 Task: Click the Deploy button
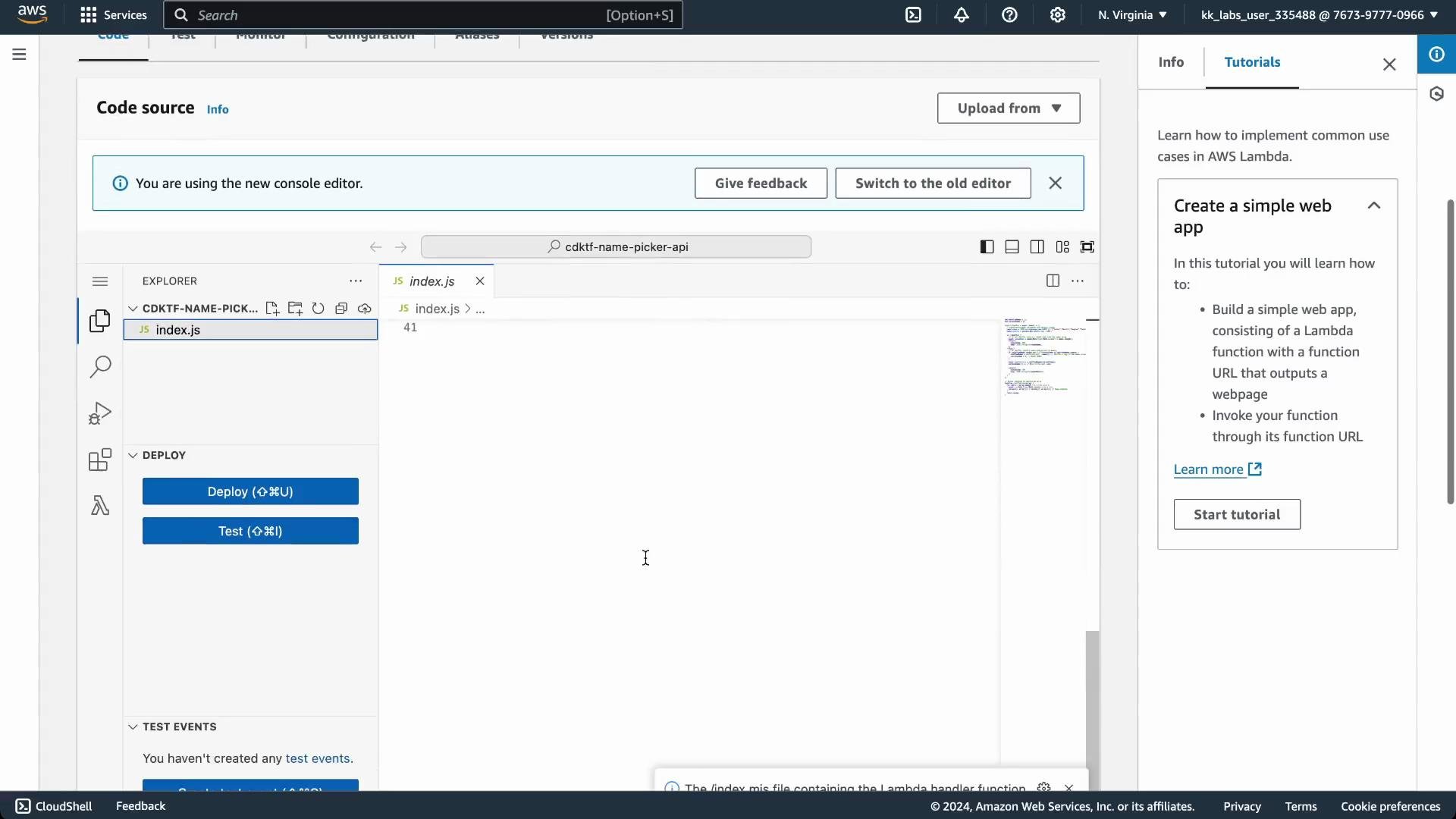pyautogui.click(x=250, y=491)
